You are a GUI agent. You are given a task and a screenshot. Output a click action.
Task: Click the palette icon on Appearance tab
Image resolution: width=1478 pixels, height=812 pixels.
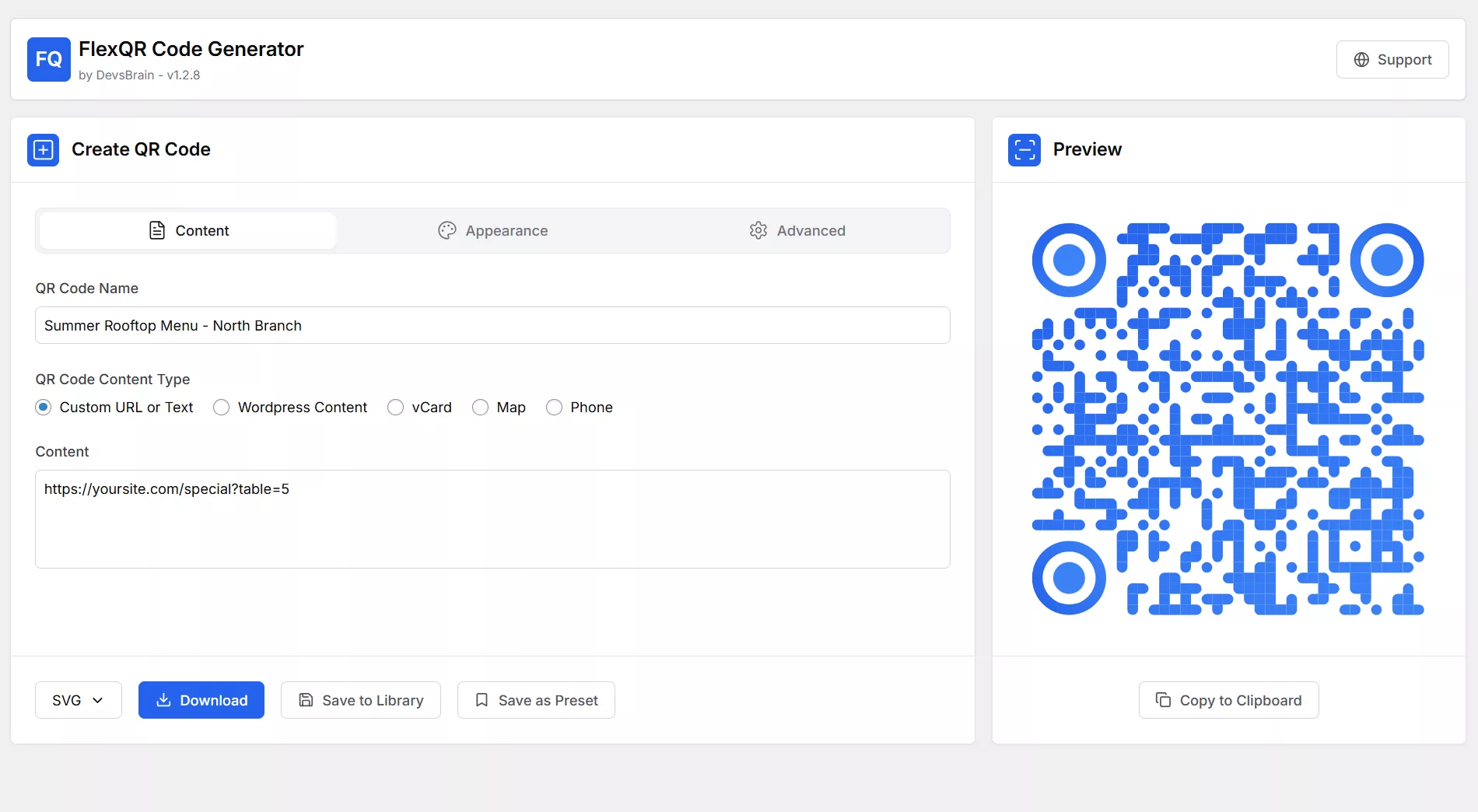point(447,230)
